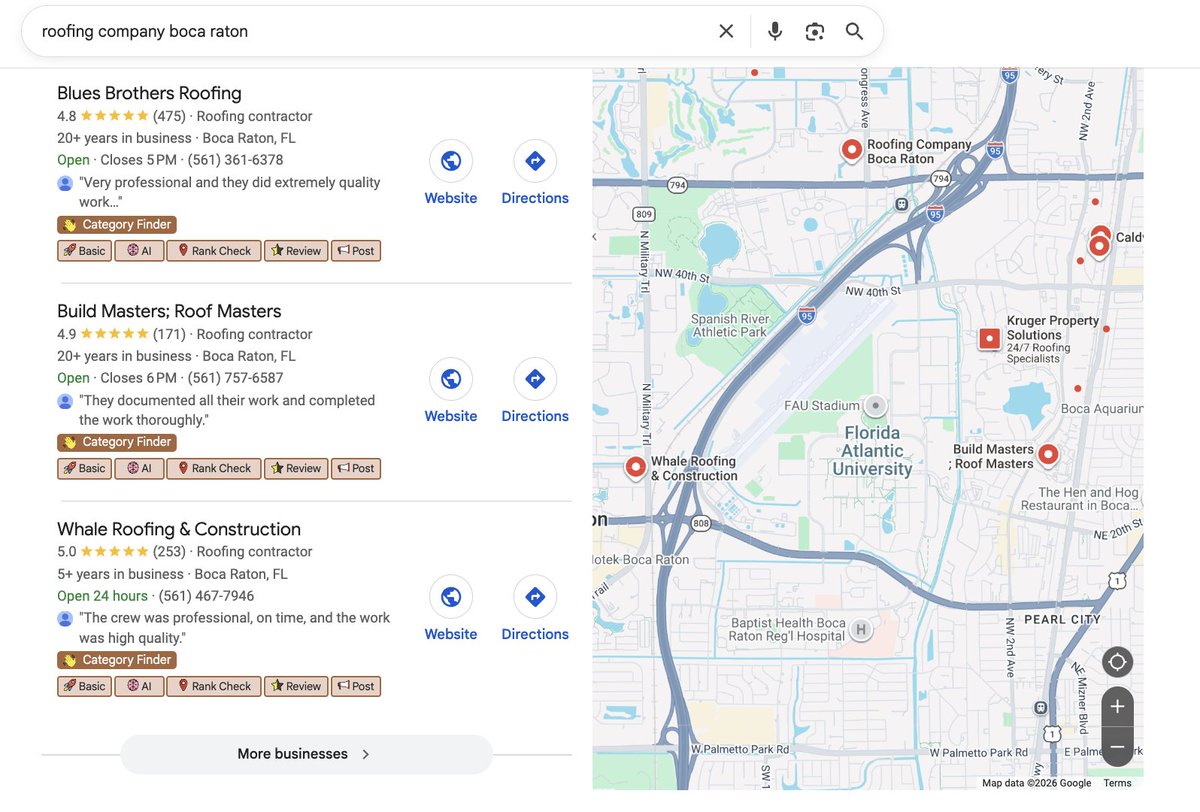This screenshot has height=812, width=1200.
Task: Click the Boca Aquarium map label
Action: (x=1101, y=409)
